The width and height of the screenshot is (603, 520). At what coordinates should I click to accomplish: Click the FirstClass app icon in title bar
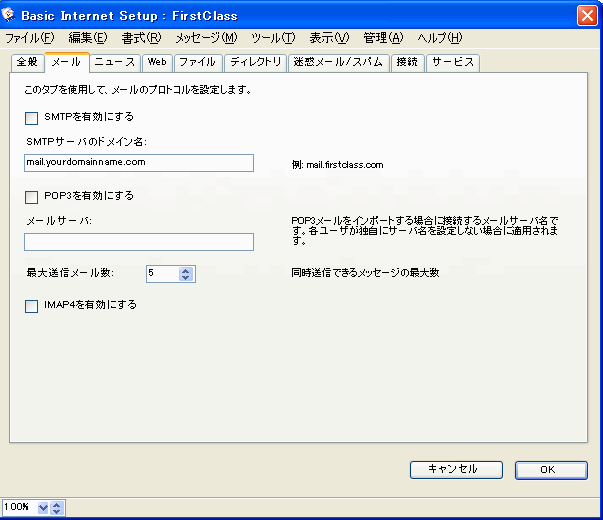coord(10,14)
